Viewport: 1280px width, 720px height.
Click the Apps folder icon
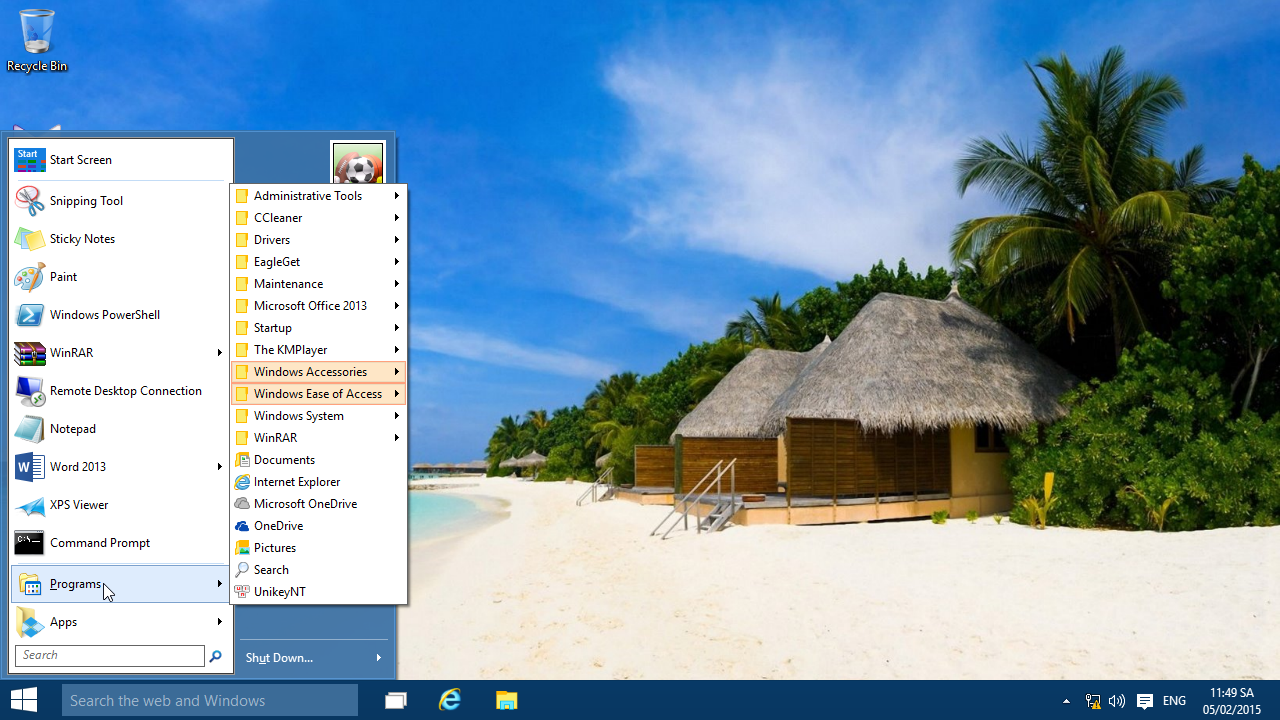[x=29, y=622]
